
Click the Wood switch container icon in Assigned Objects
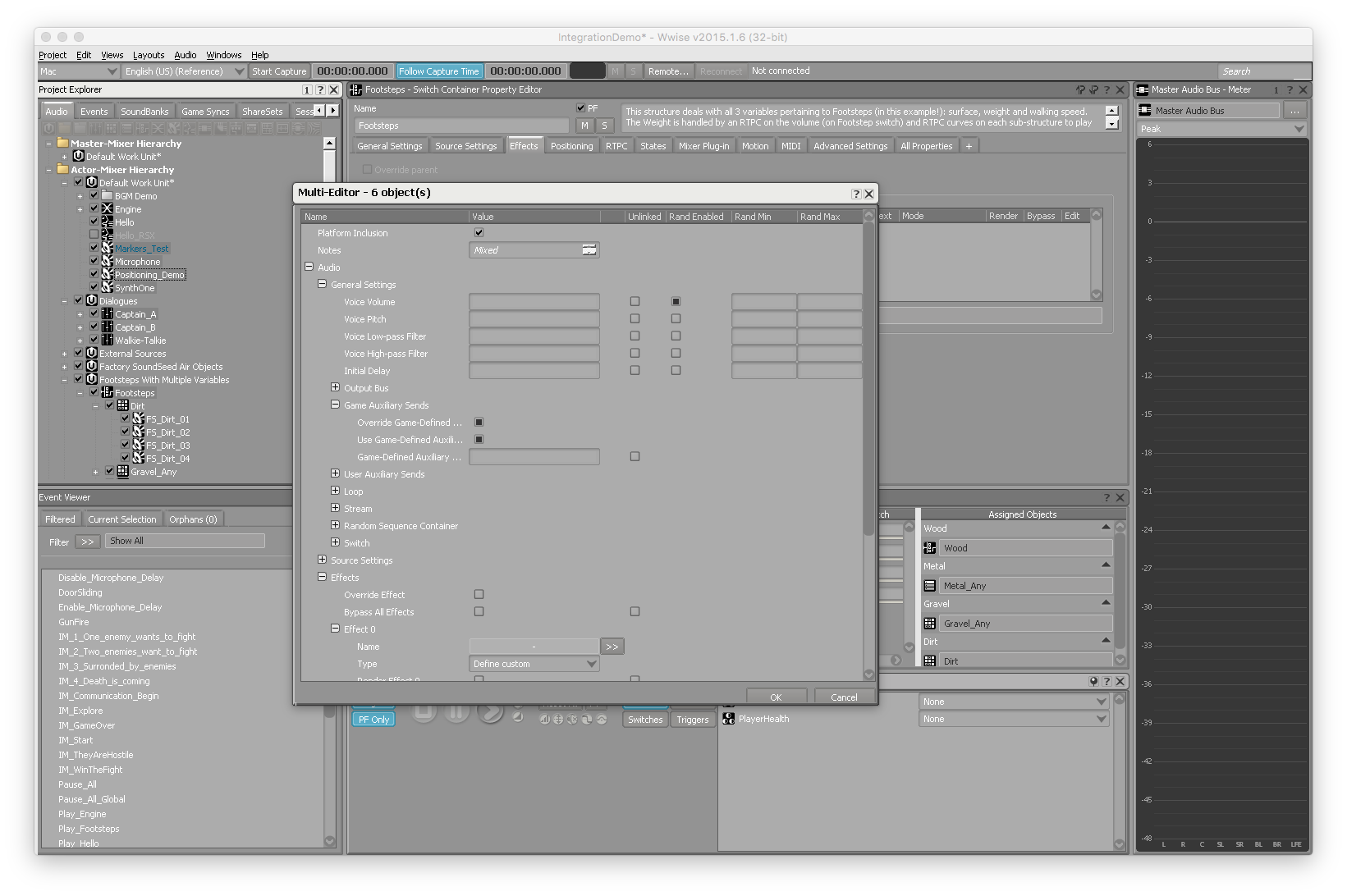click(x=930, y=548)
